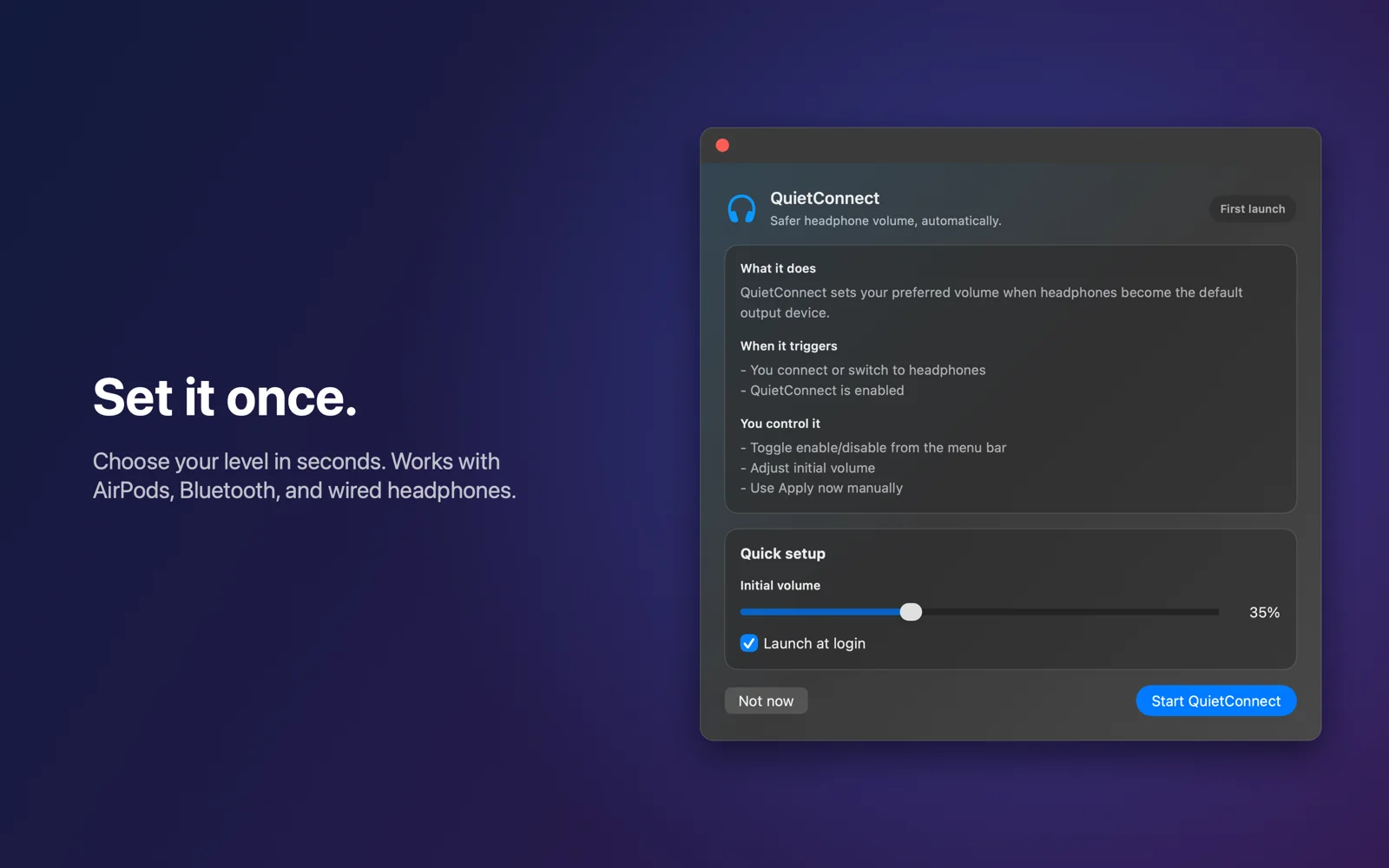Click 'Safer headphone volume, automatically.' subtitle
The height and width of the screenshot is (868, 1389).
coord(885,221)
